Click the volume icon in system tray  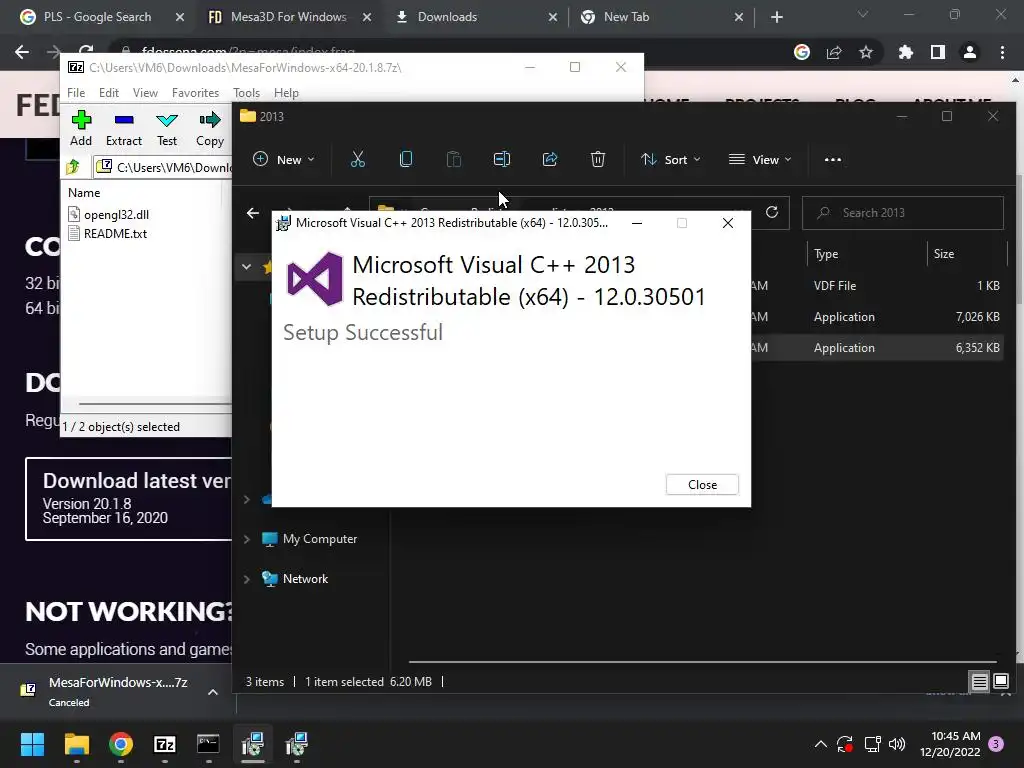click(x=897, y=744)
